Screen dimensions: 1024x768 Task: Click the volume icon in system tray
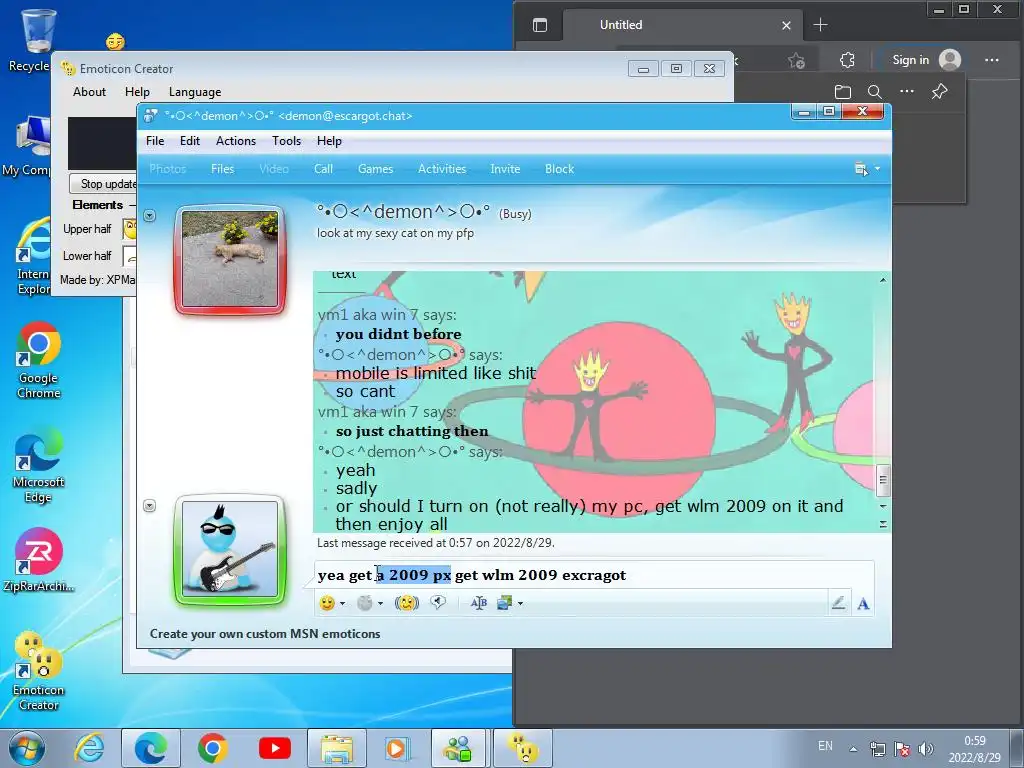coord(925,749)
